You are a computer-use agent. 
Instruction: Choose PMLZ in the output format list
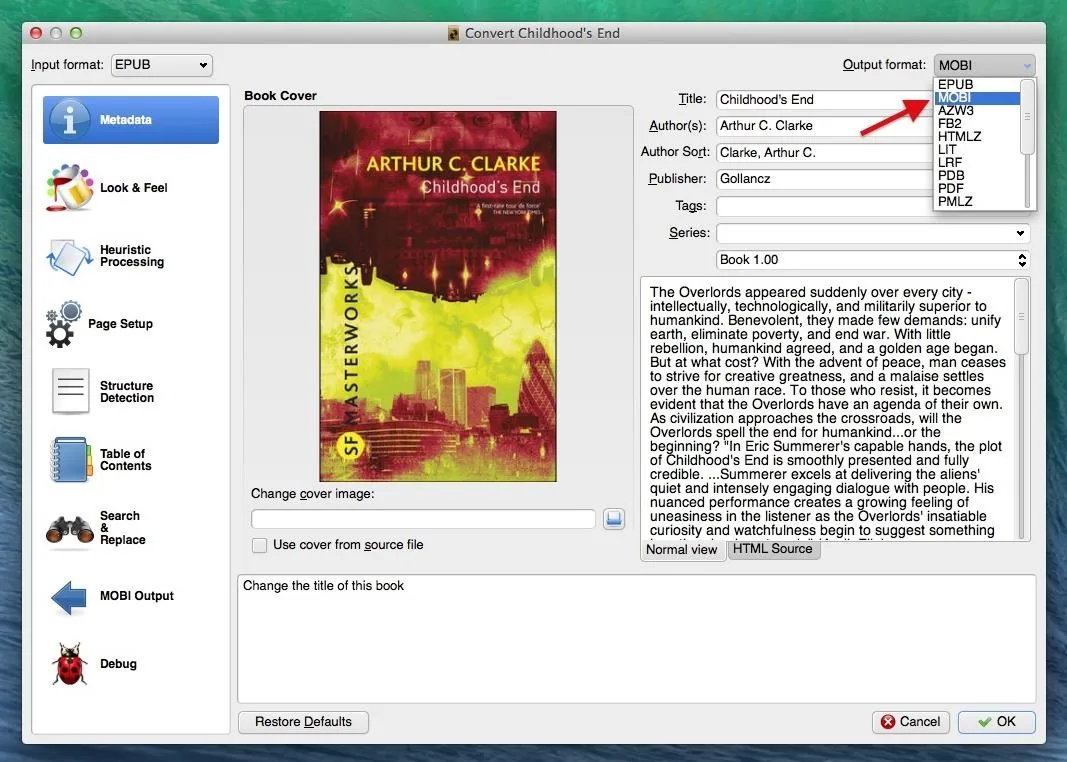(x=976, y=201)
